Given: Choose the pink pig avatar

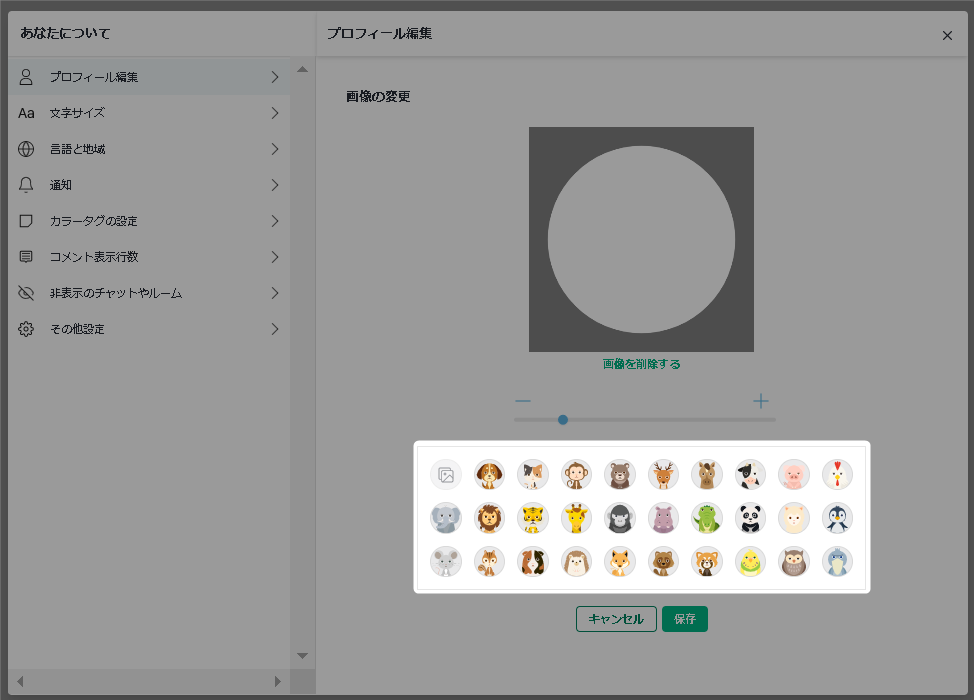Looking at the screenshot, I should click(x=794, y=475).
